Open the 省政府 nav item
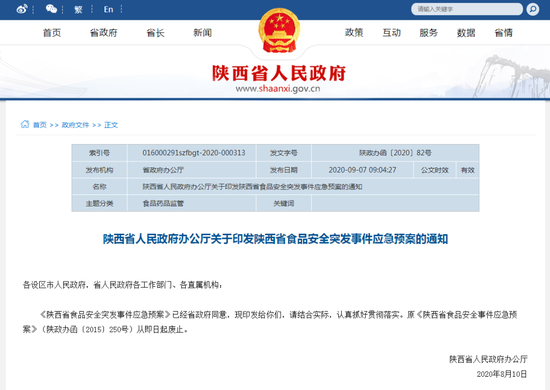This screenshot has height=390, width=550. point(103,33)
